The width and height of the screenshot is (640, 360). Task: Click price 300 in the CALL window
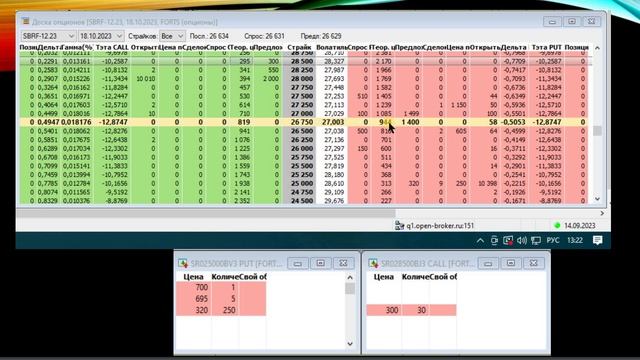pos(392,310)
